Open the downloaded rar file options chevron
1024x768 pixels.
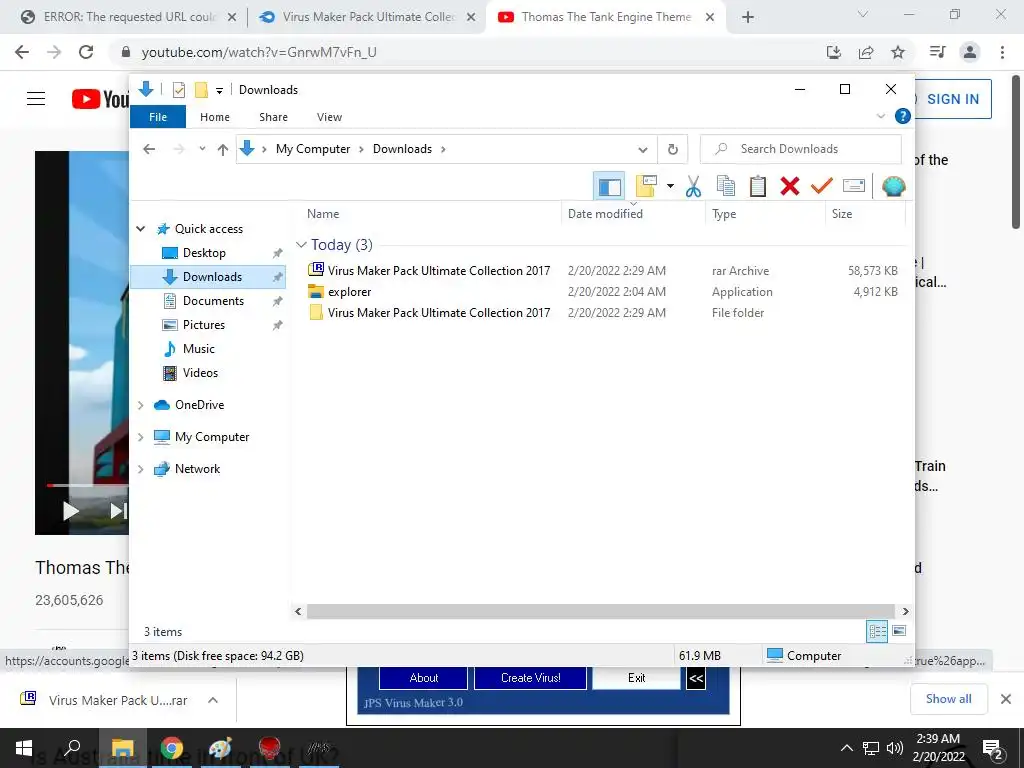click(x=212, y=700)
